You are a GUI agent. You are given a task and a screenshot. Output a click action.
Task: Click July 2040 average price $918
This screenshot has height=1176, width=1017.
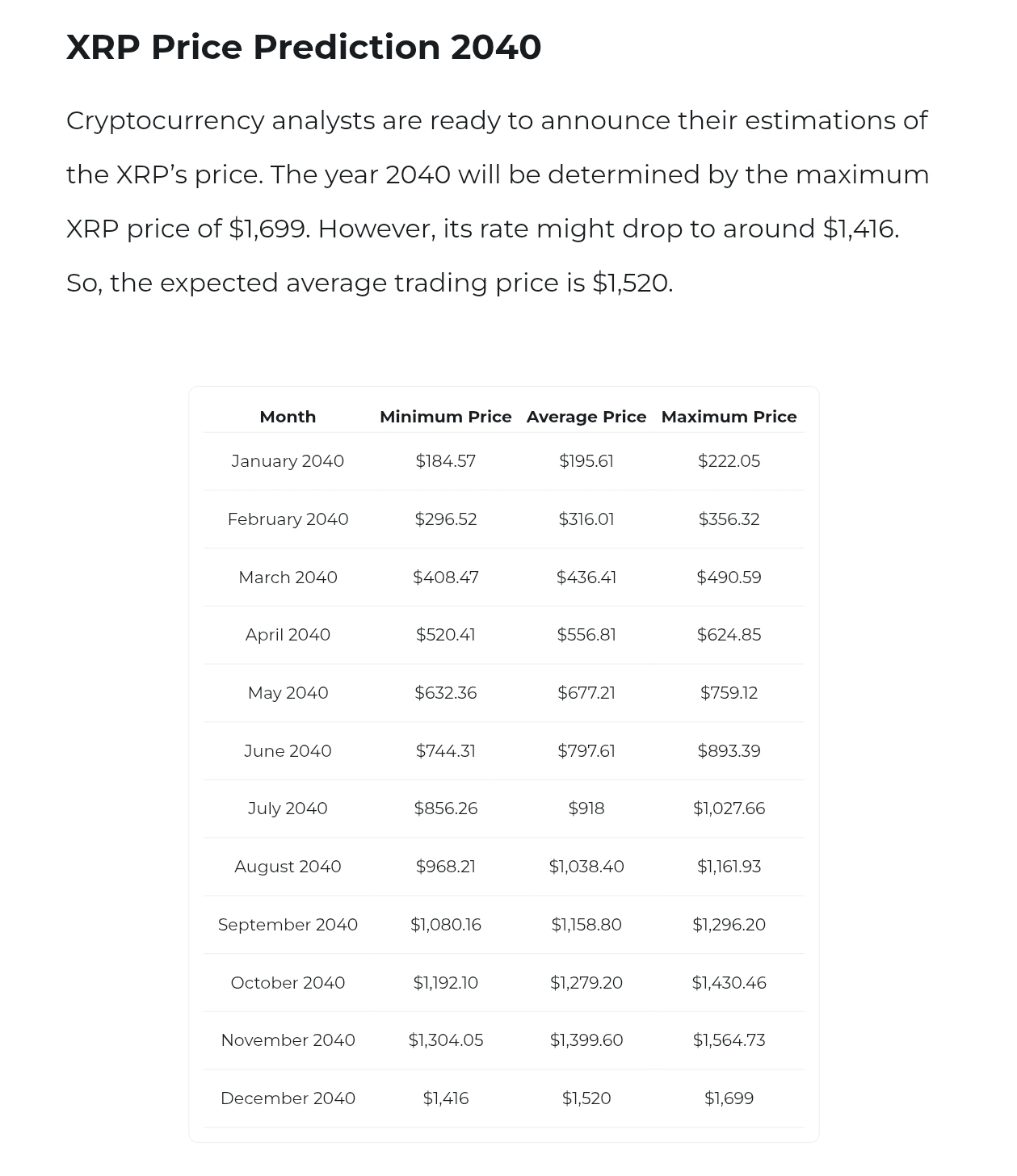586,808
